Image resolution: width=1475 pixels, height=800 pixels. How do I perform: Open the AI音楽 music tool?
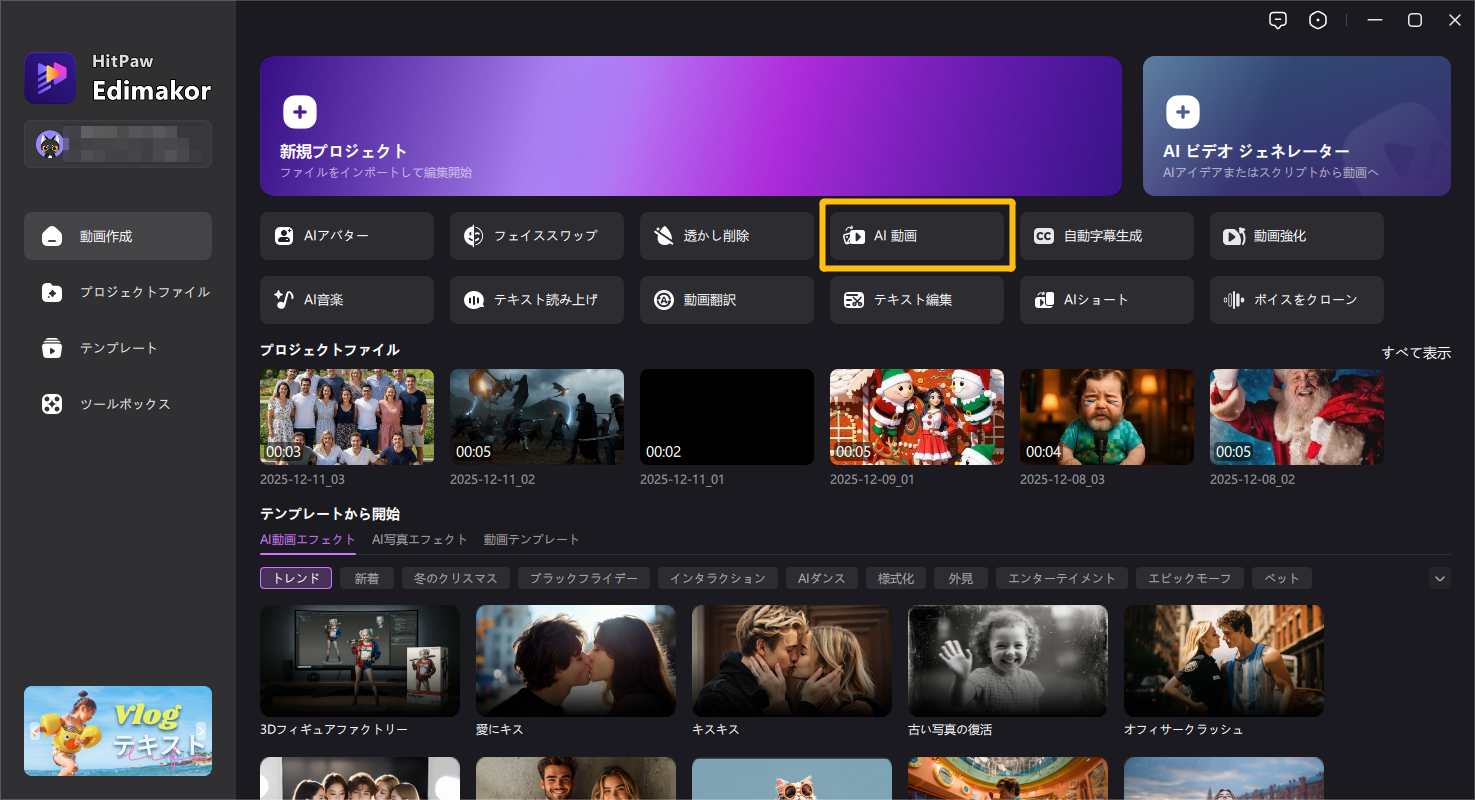coord(346,300)
